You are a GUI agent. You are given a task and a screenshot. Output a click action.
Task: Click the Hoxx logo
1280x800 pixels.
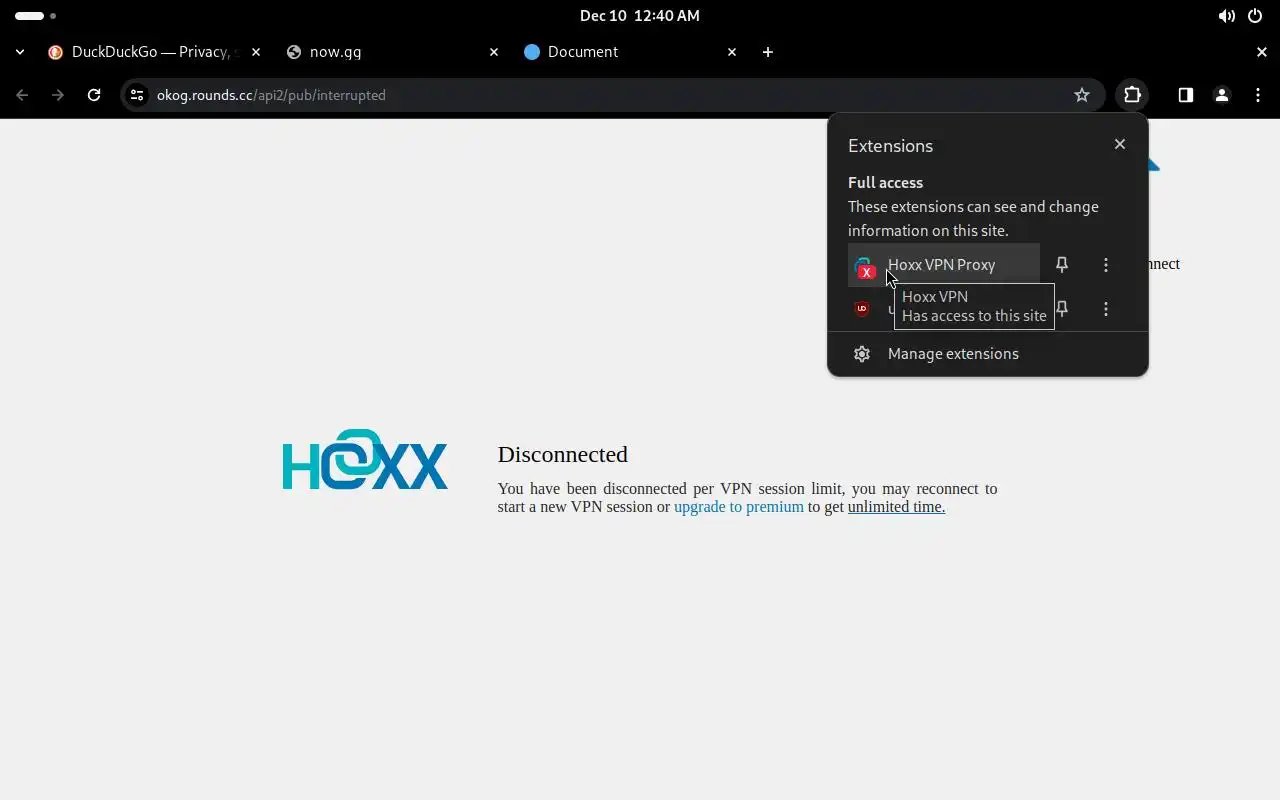click(365, 460)
